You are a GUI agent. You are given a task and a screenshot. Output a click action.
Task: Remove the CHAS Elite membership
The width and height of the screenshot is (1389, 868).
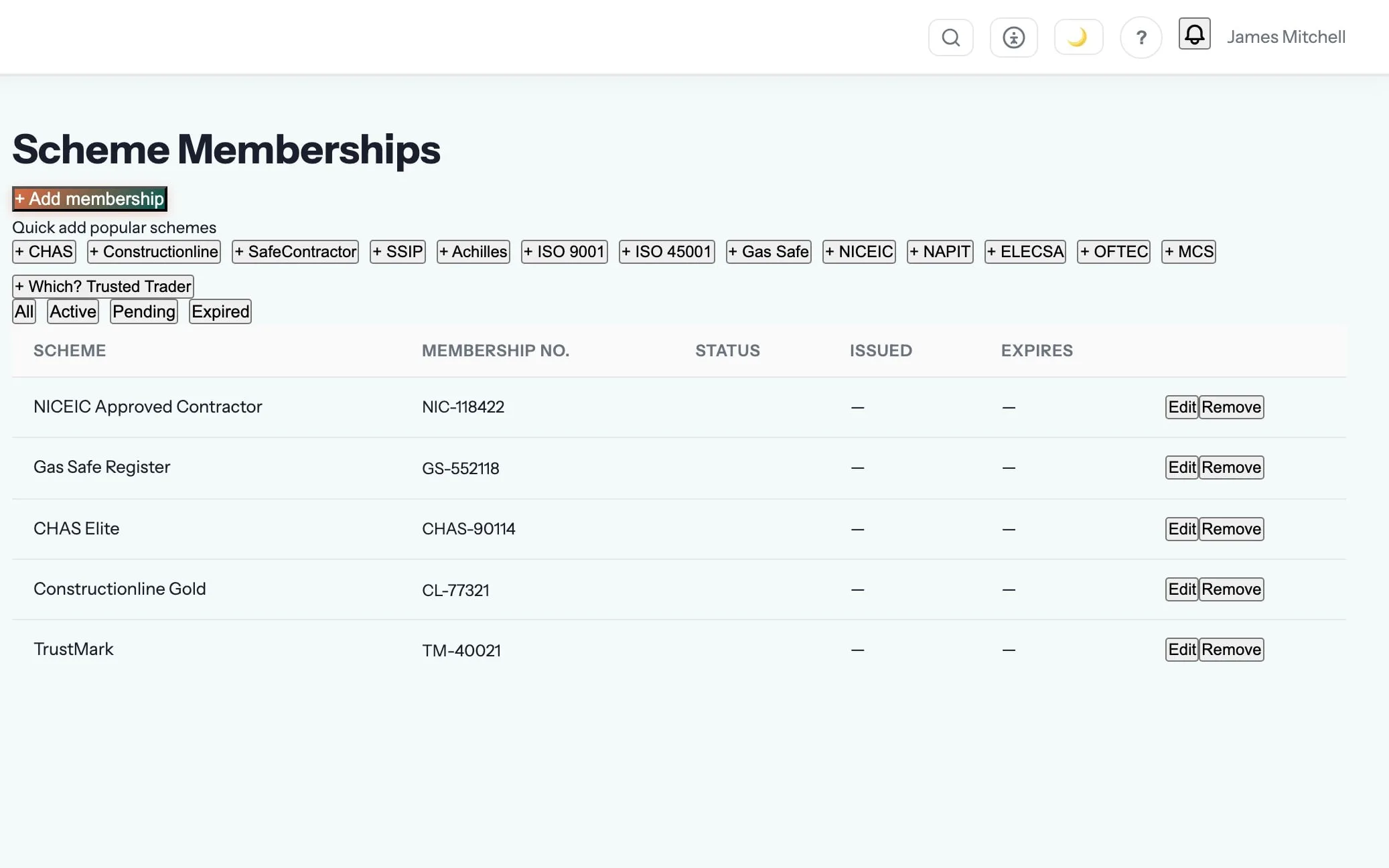[1232, 529]
